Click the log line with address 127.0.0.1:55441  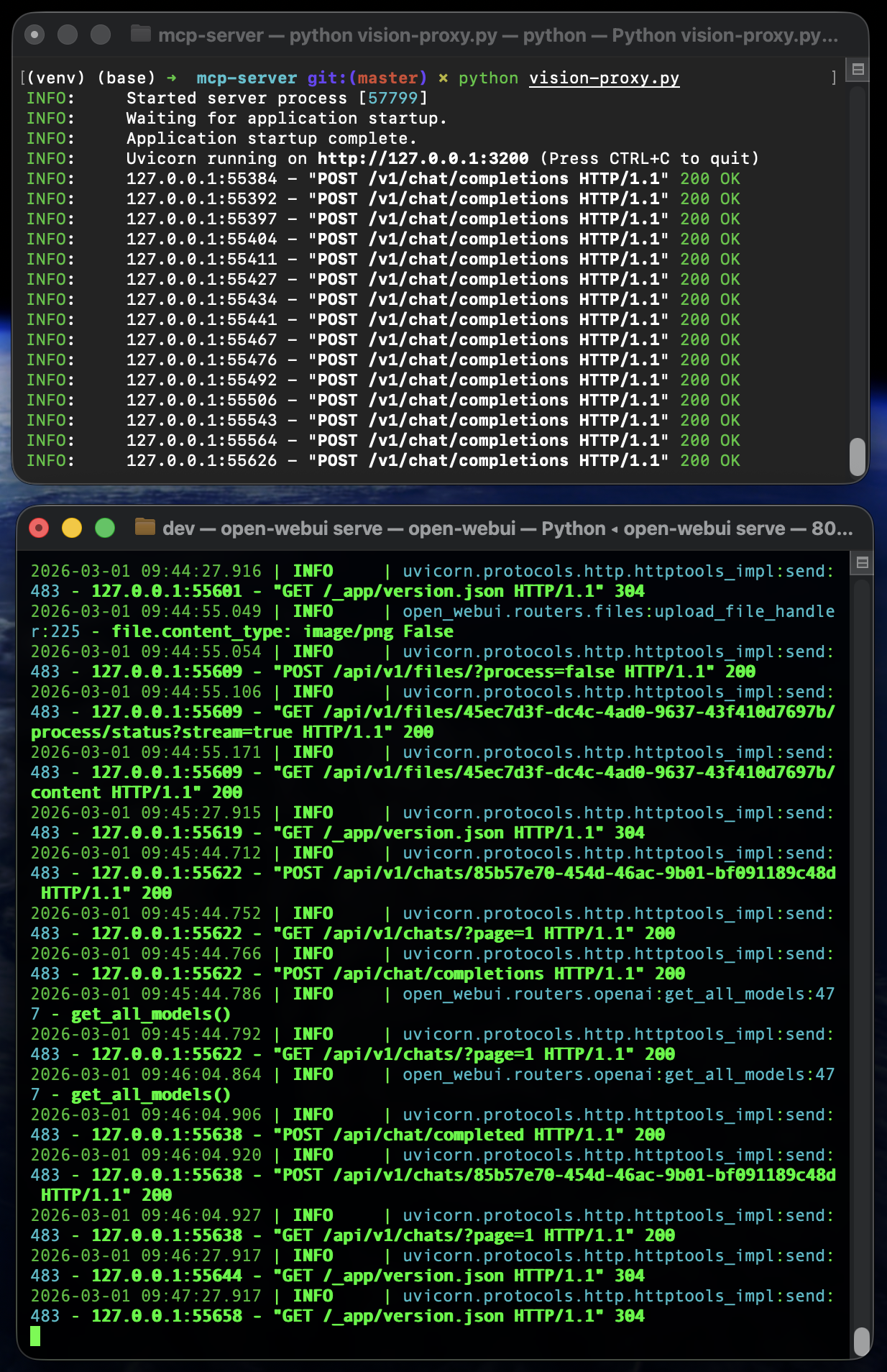pyautogui.click(x=383, y=319)
